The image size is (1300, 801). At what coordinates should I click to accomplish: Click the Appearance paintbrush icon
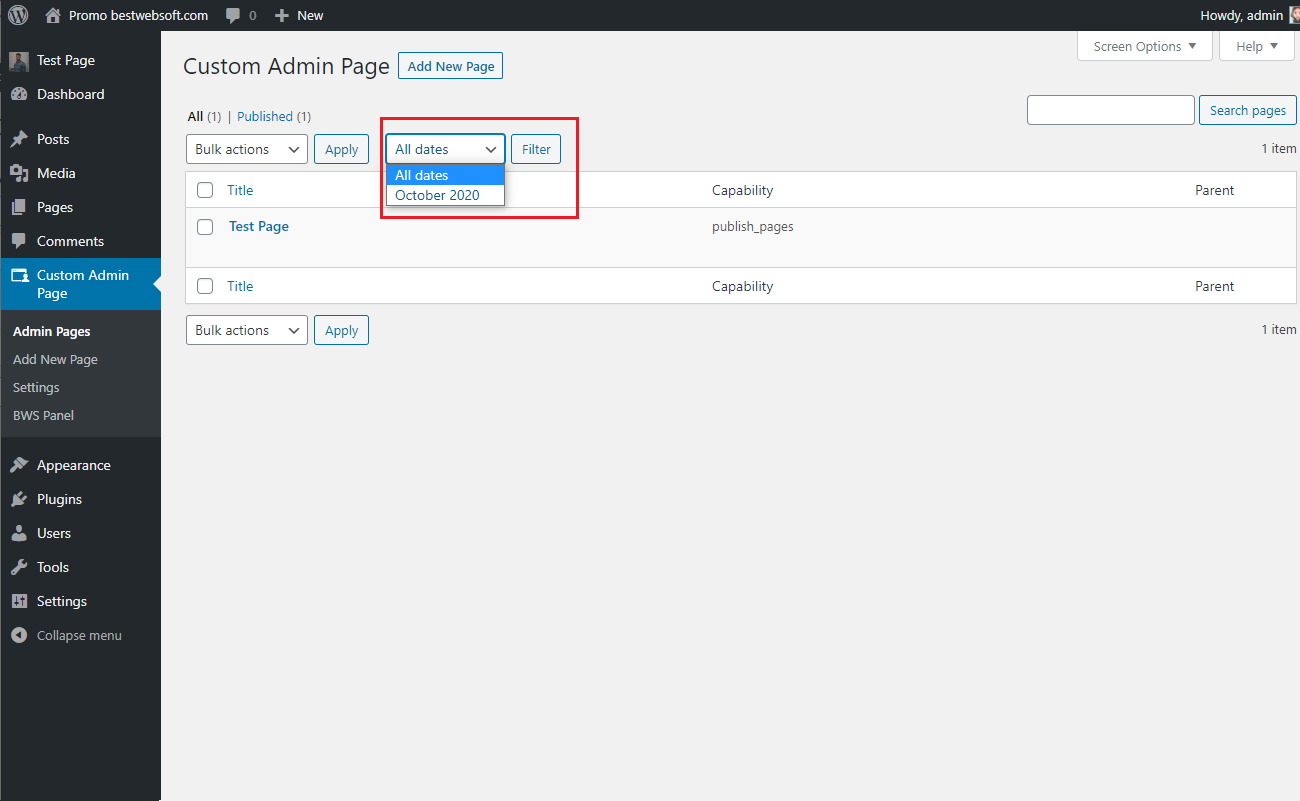point(19,465)
